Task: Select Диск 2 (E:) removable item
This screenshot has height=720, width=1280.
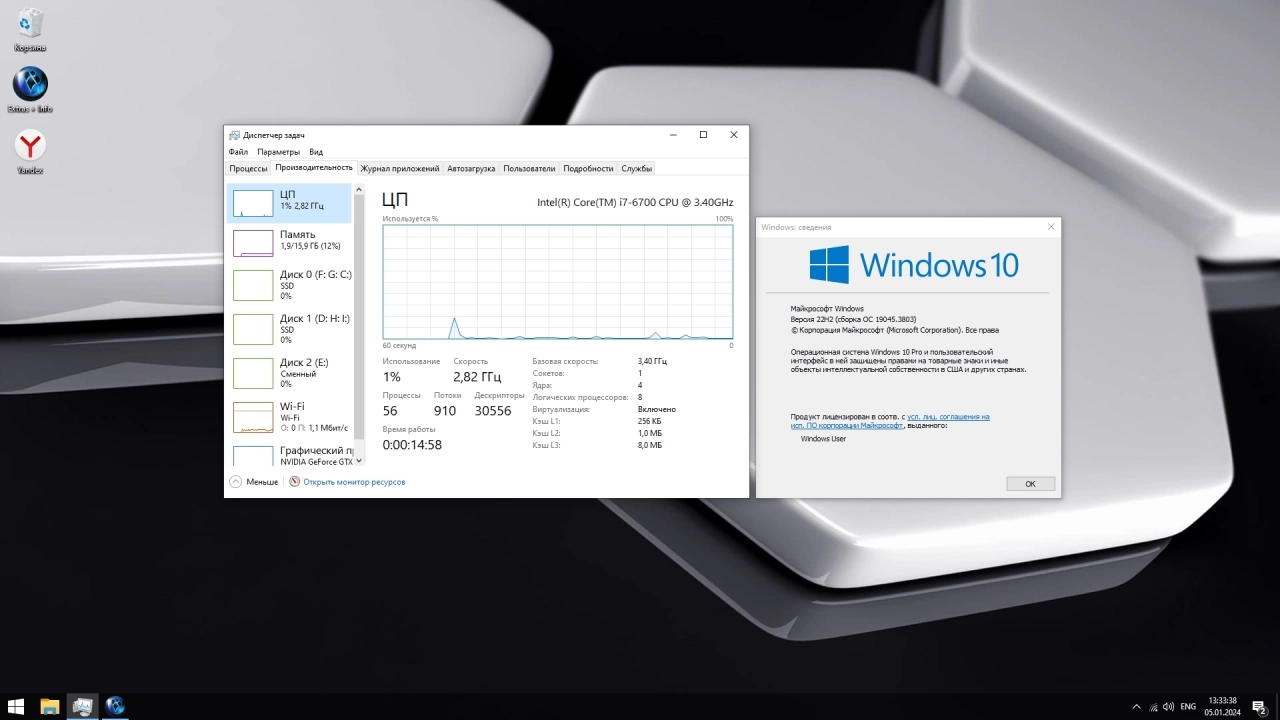Action: pyautogui.click(x=289, y=373)
